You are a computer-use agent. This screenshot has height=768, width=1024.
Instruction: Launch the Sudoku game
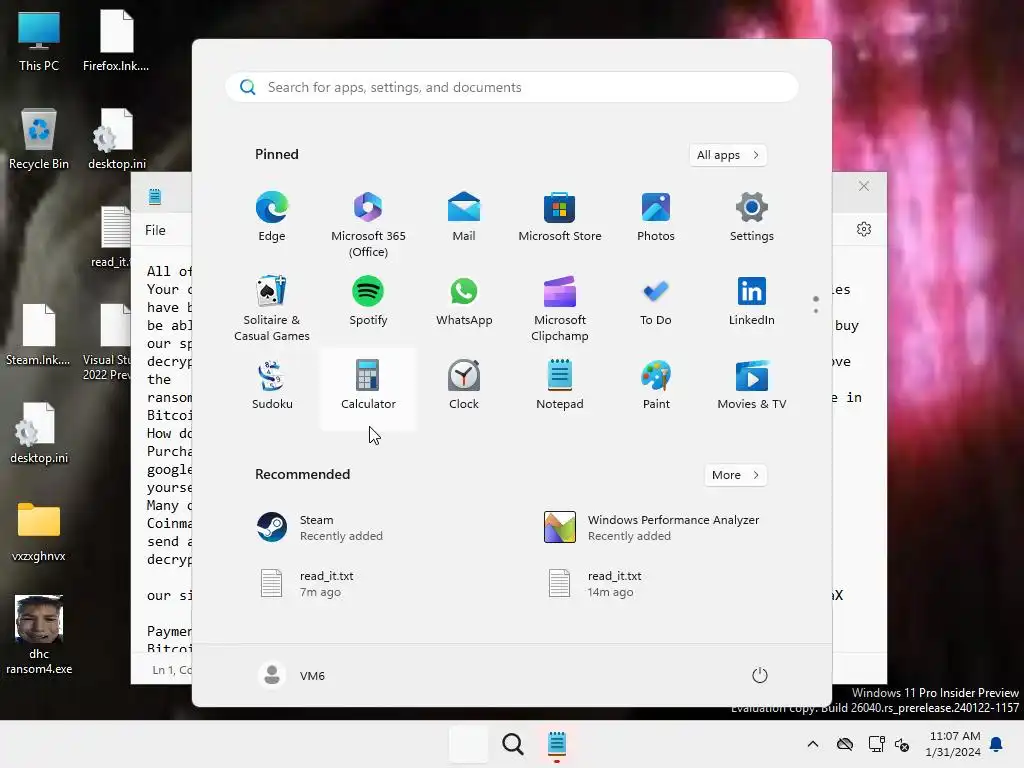coord(272,386)
